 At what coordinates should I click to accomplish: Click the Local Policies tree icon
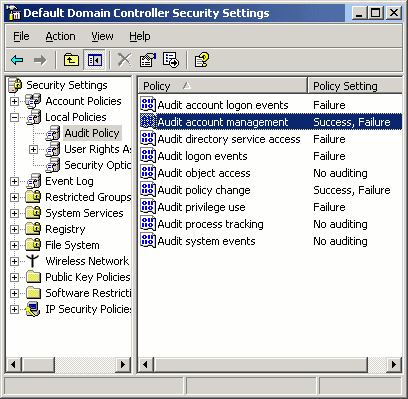point(34,117)
